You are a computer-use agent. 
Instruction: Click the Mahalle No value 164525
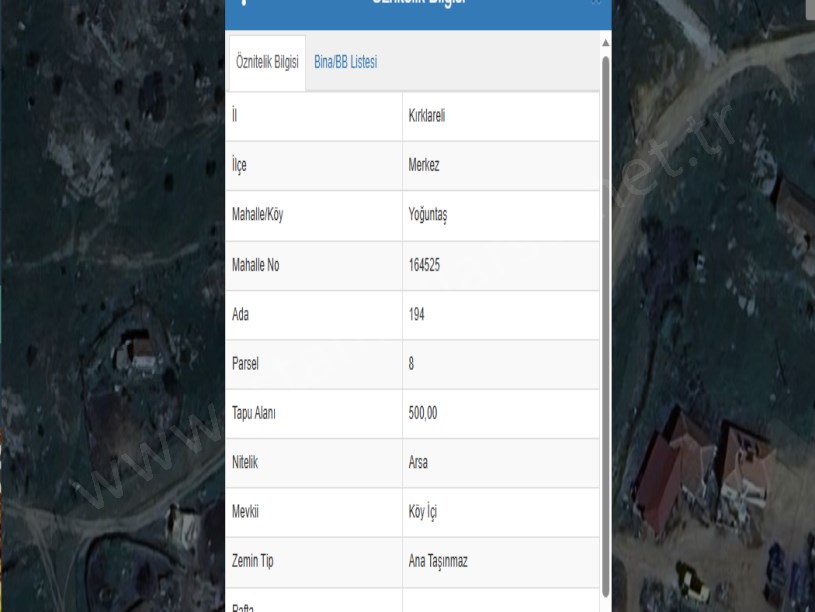tap(427, 265)
